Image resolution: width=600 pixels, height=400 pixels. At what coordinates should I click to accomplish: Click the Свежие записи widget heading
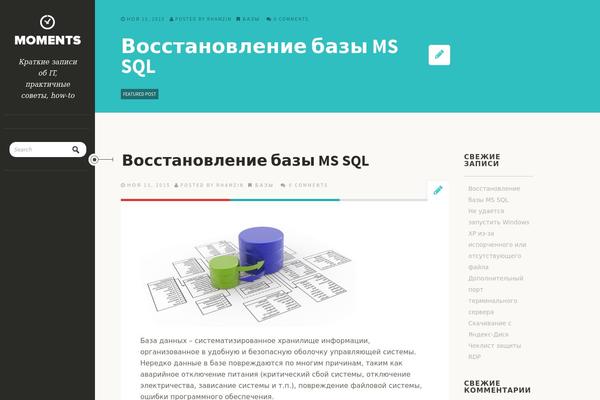482,160
